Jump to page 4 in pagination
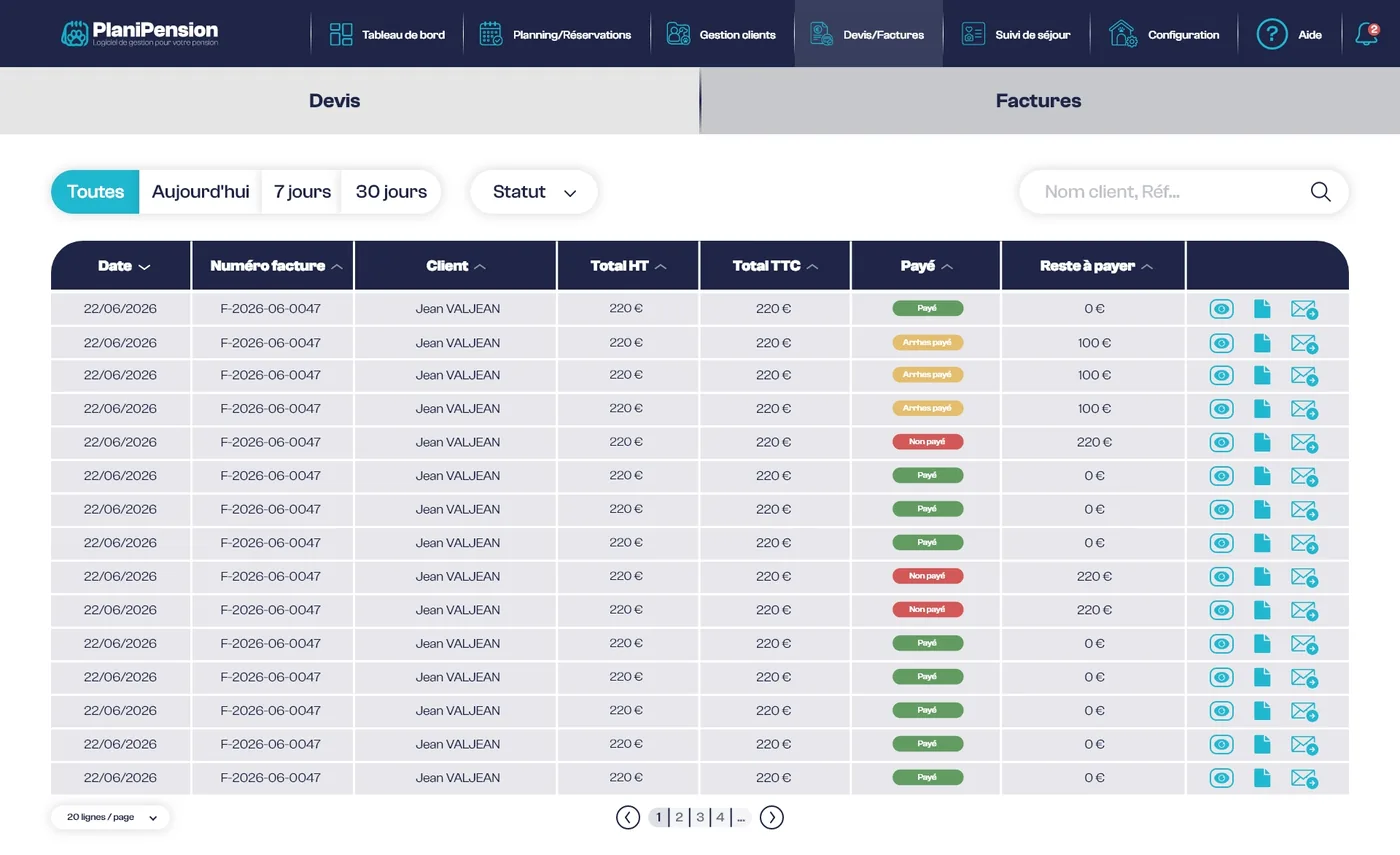The width and height of the screenshot is (1400, 855). pos(720,817)
